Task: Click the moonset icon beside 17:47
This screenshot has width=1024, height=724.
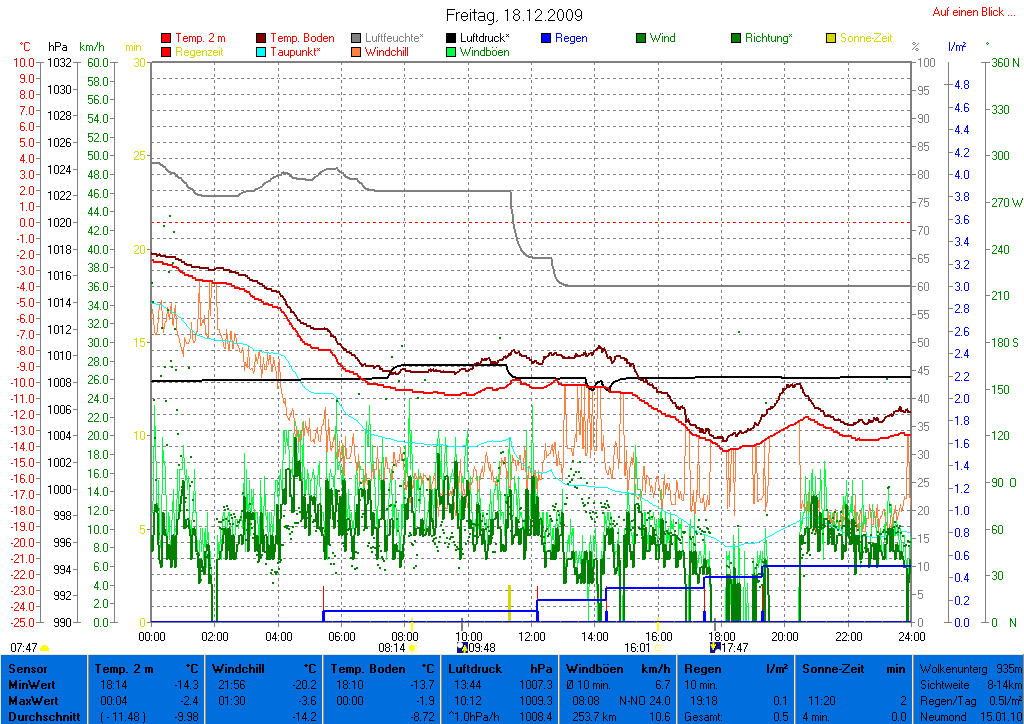Action: tap(715, 648)
